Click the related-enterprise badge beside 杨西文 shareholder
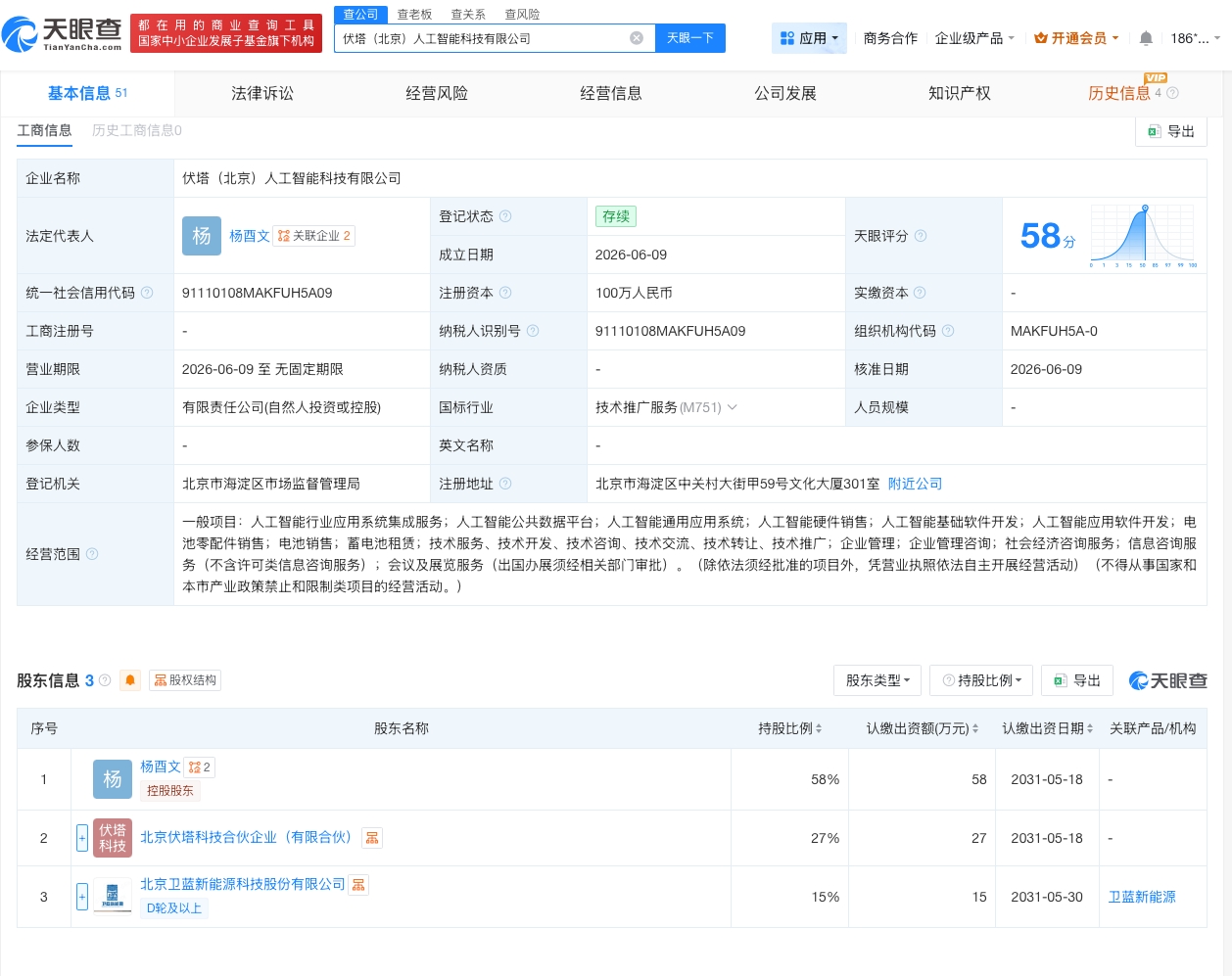Viewport: 1232px width, 976px height. (200, 767)
